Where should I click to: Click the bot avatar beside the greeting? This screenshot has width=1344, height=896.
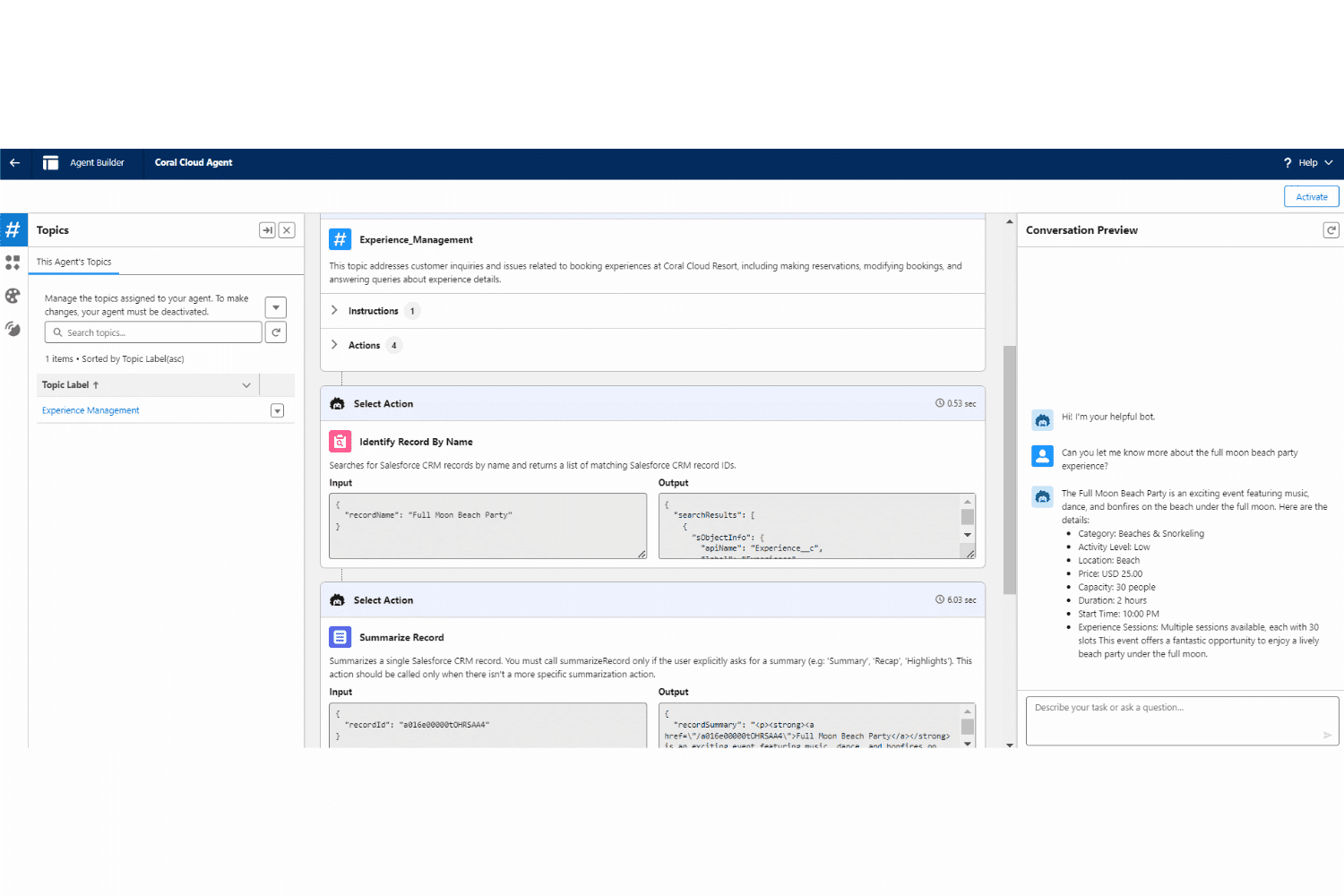pos(1042,419)
